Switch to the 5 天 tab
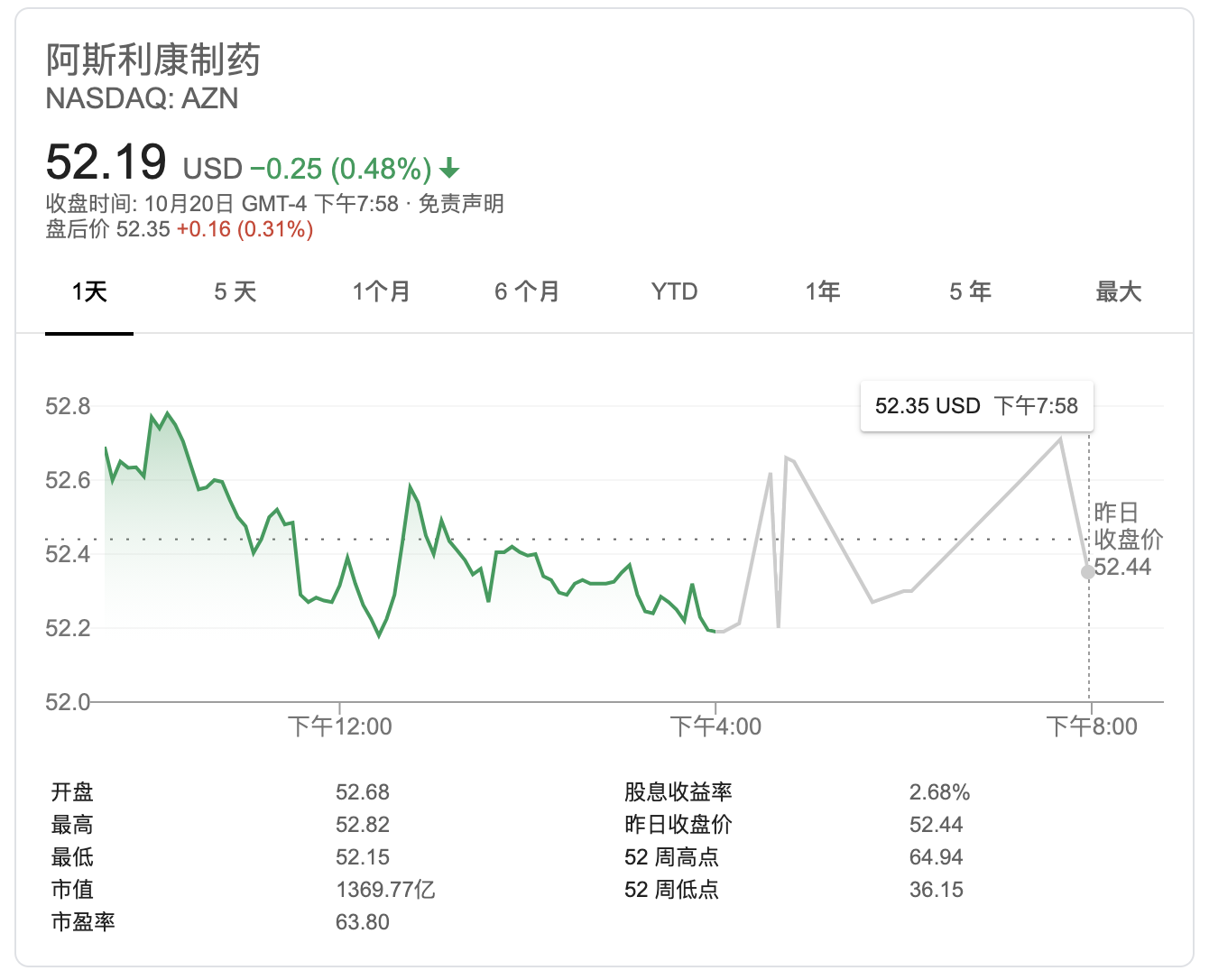Image resolution: width=1209 pixels, height=980 pixels. point(235,291)
